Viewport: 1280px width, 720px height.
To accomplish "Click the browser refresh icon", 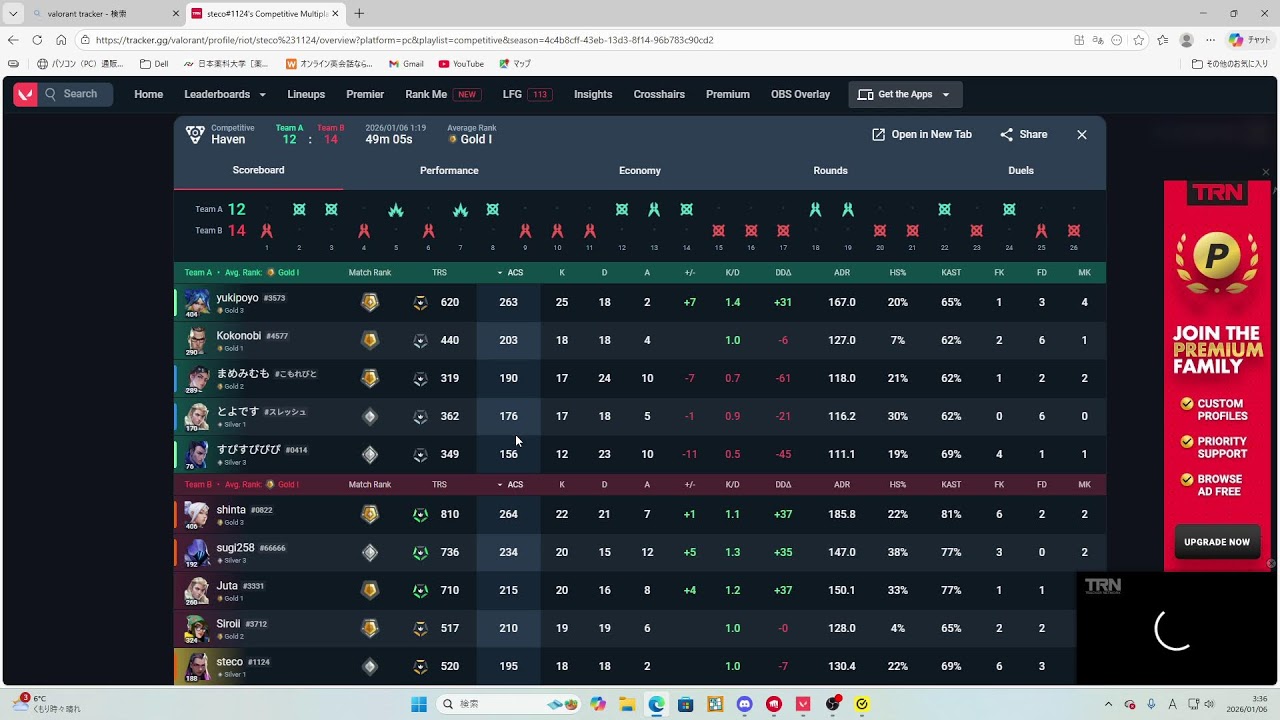I will point(37,40).
